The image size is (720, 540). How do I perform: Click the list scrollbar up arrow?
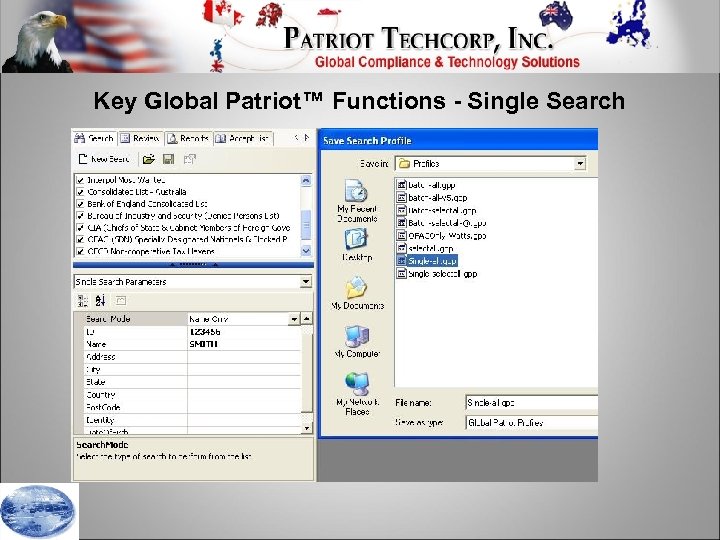tap(306, 180)
